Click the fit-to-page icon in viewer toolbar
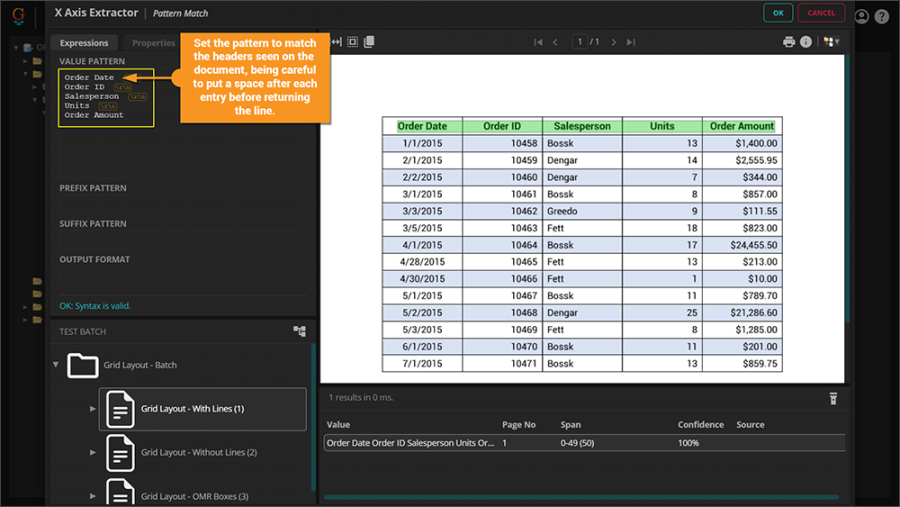The width and height of the screenshot is (900, 507). pos(353,42)
